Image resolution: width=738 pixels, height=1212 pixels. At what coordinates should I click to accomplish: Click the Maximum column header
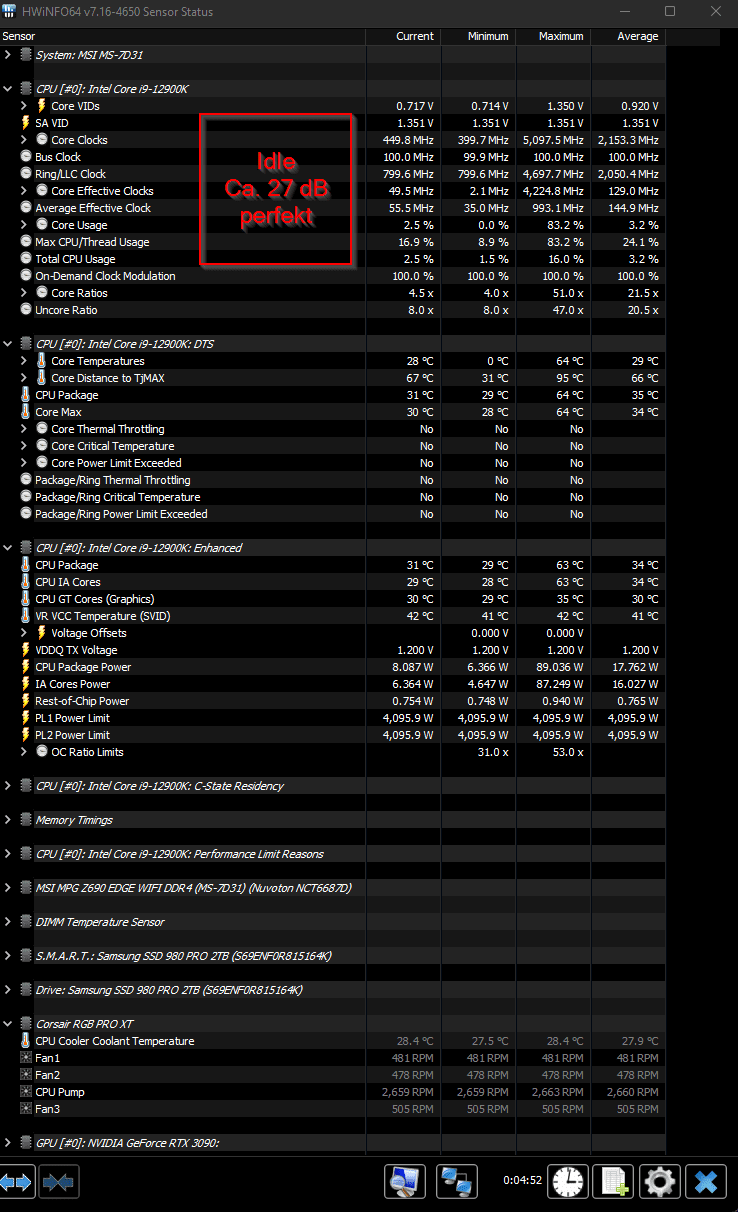(x=553, y=36)
